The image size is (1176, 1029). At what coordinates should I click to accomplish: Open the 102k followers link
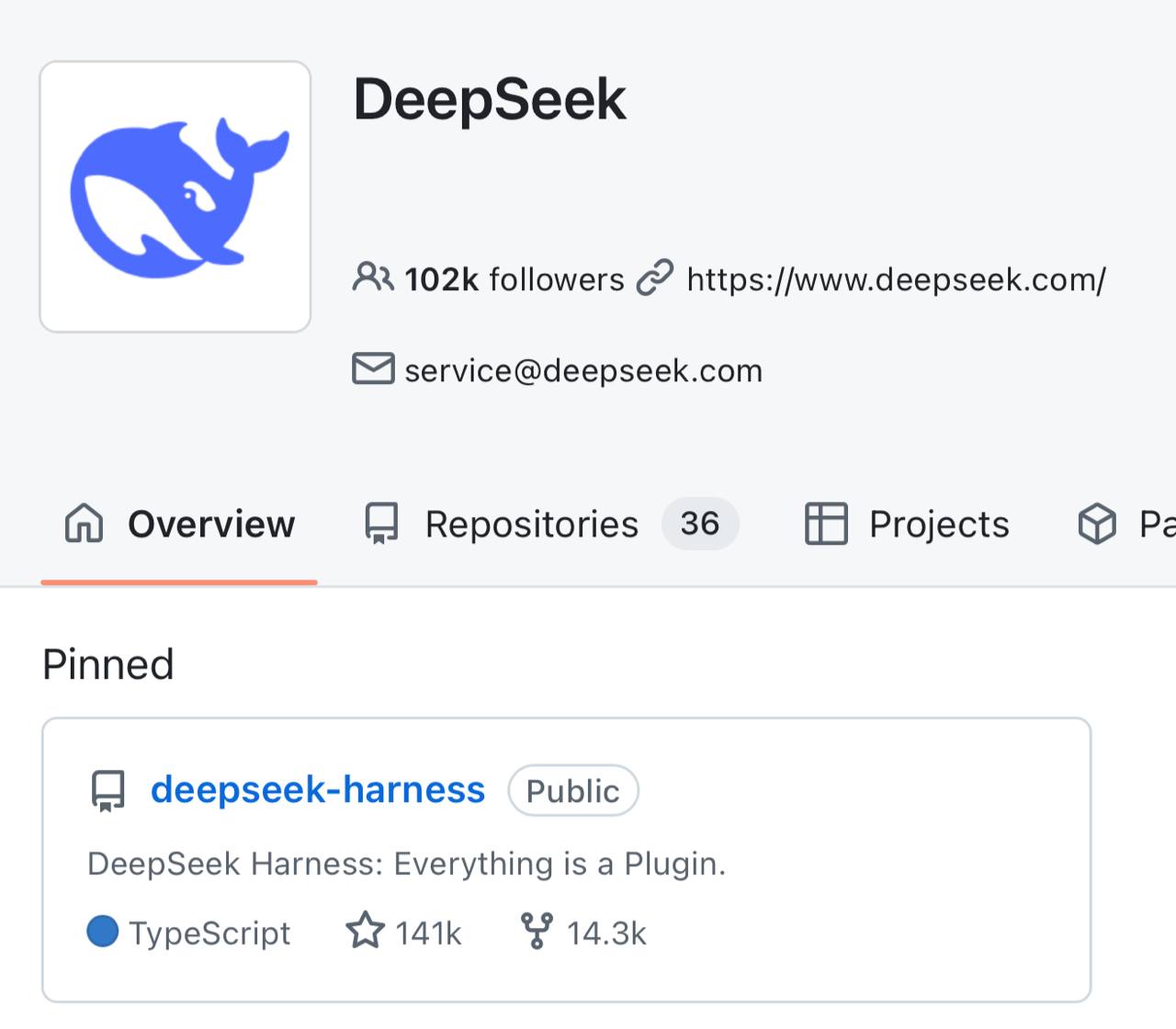(514, 278)
